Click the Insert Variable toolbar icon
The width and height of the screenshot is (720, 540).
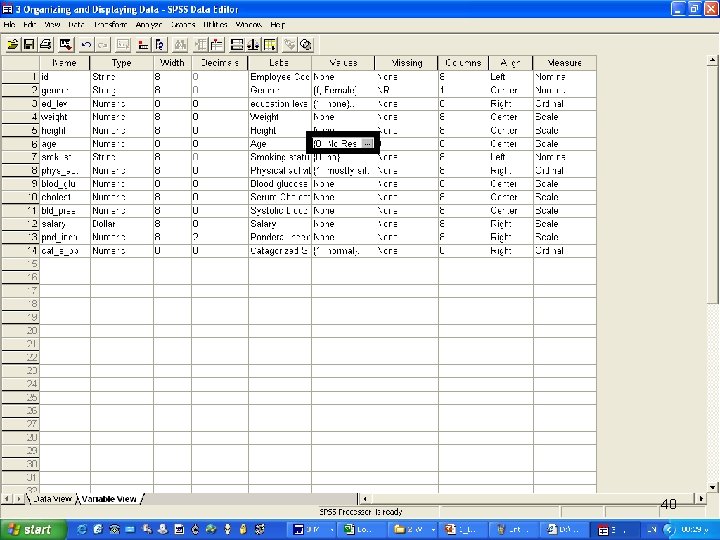pos(217,45)
